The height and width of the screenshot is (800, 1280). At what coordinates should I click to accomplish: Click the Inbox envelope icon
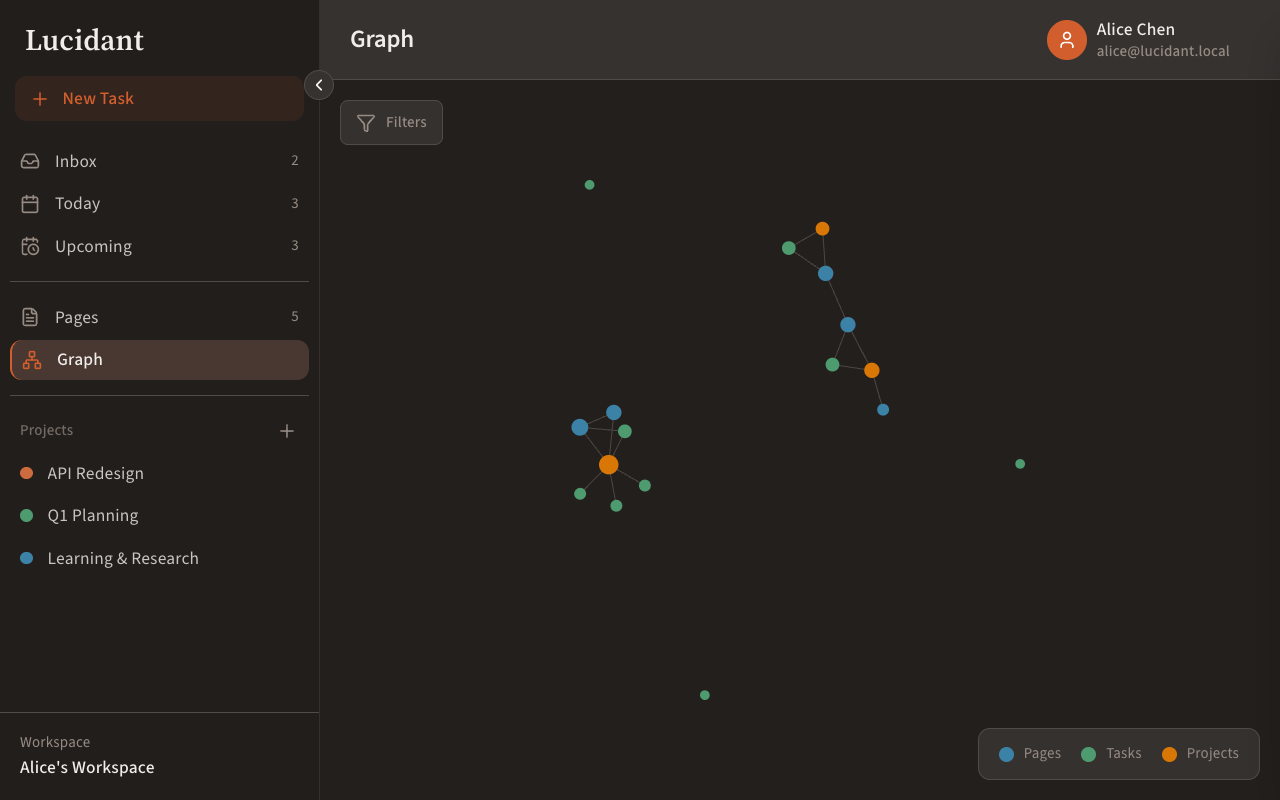[30, 160]
